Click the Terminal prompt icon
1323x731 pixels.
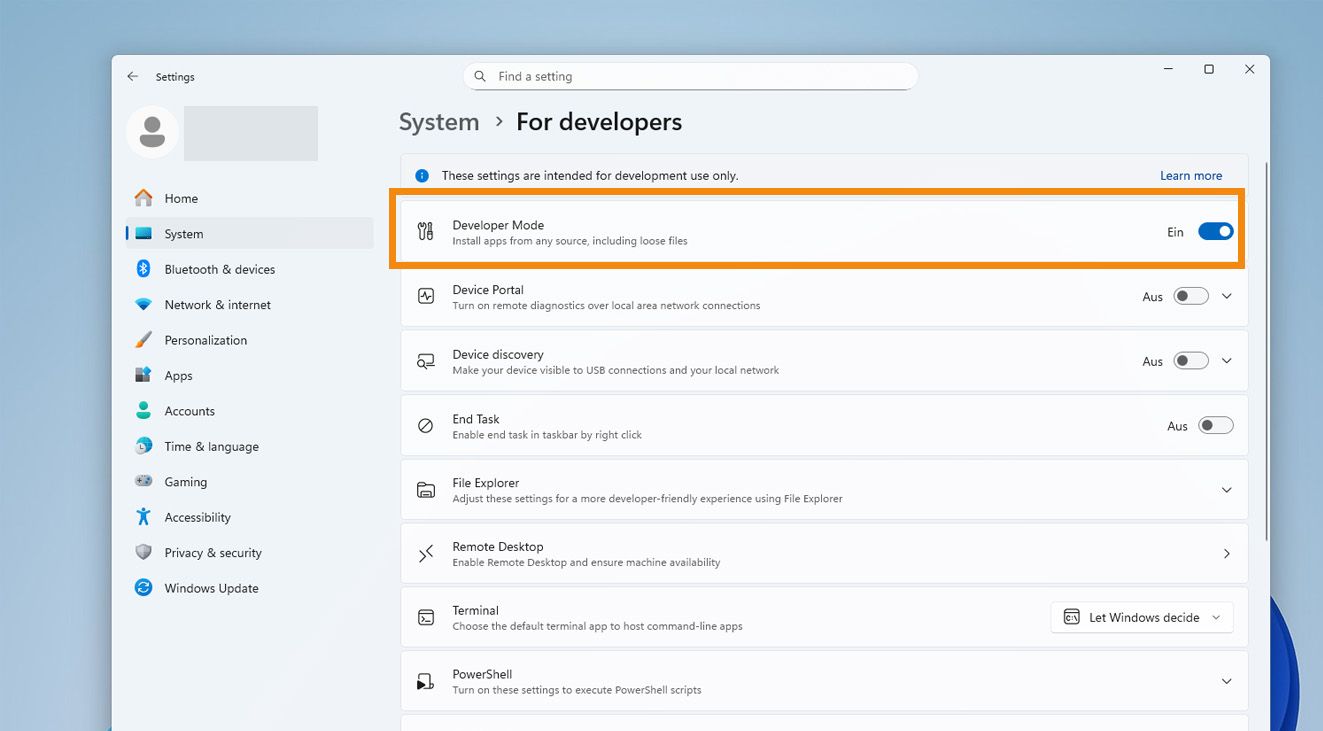tap(426, 618)
